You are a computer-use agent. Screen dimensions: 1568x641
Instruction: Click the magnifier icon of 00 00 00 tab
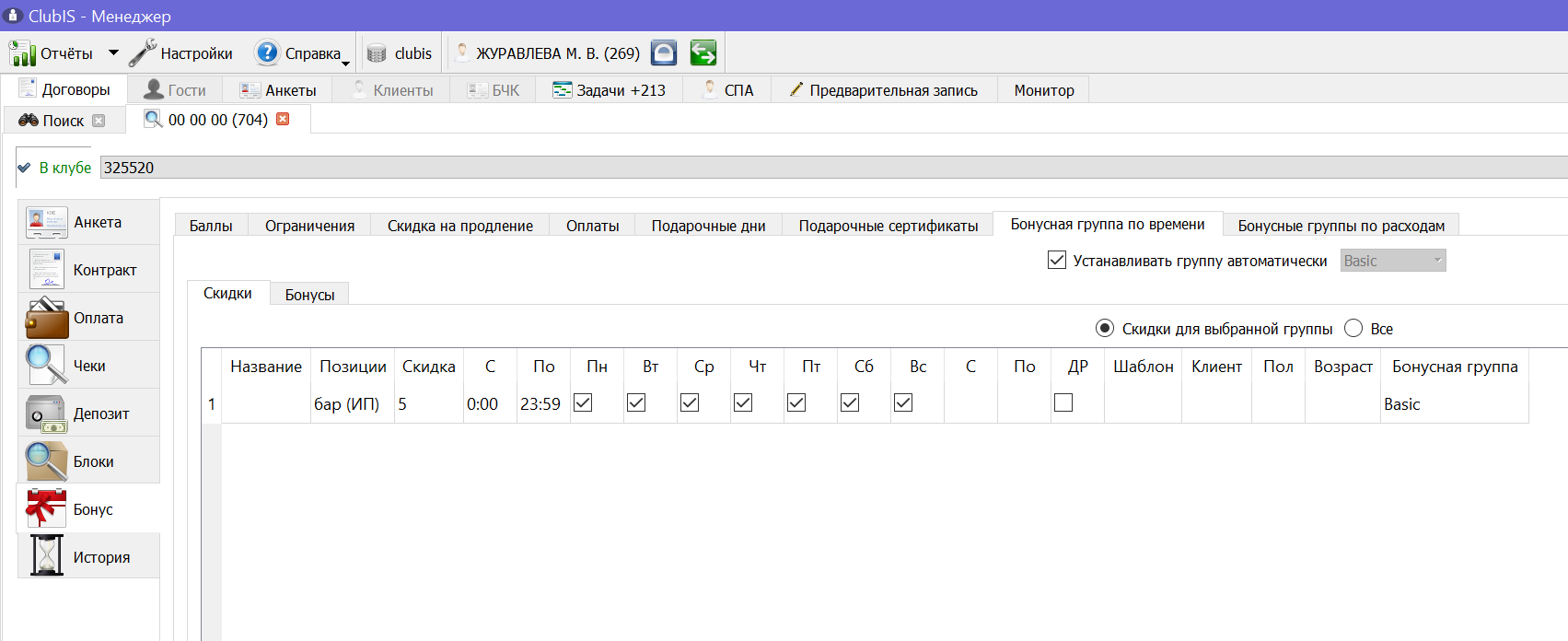pos(153,119)
